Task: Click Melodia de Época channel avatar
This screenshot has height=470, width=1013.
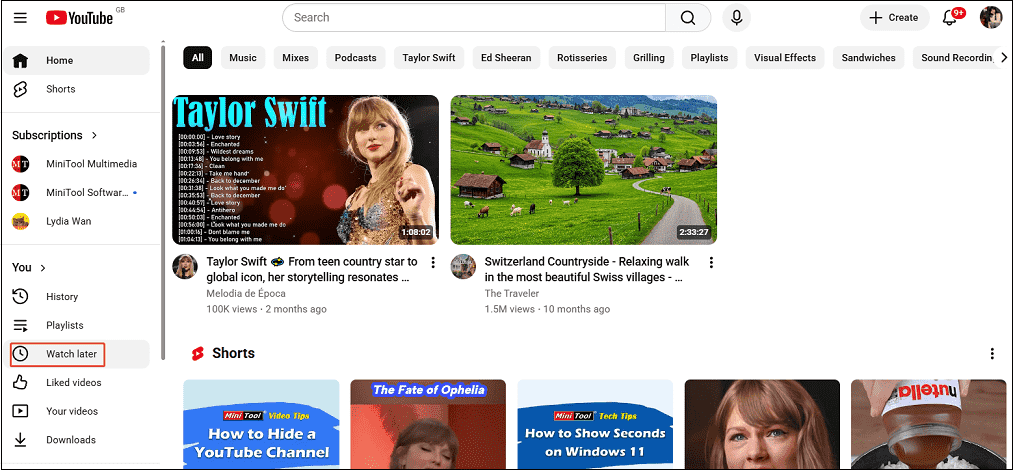Action: coord(185,266)
